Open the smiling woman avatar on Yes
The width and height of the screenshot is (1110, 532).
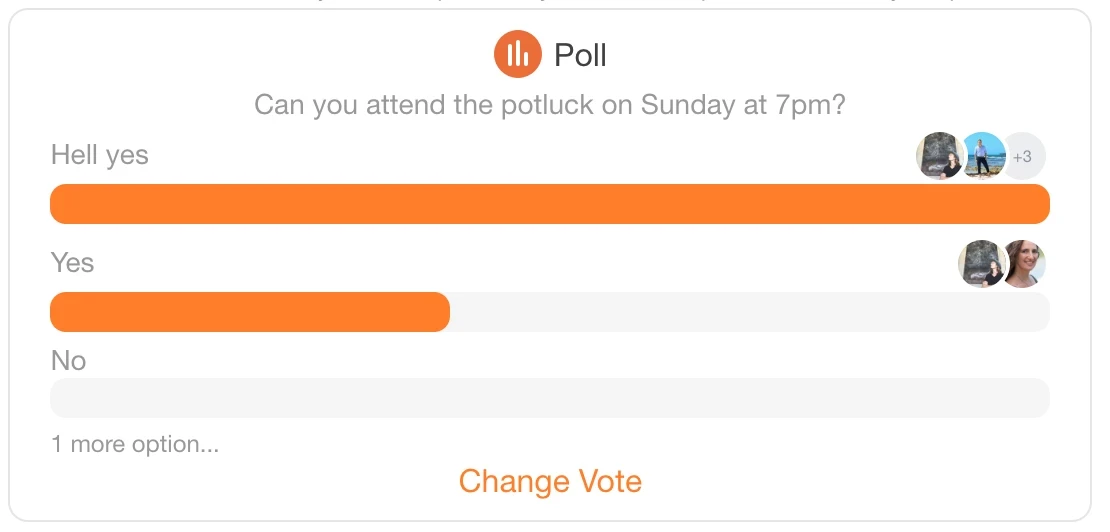[1022, 263]
